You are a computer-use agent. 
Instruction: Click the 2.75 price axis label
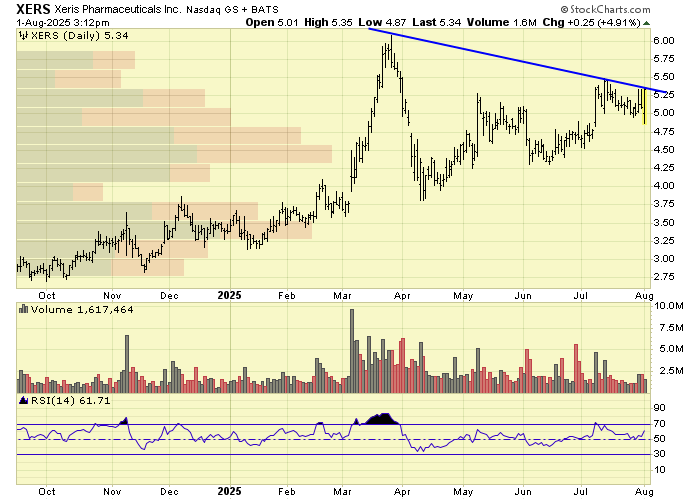pyautogui.click(x=664, y=277)
